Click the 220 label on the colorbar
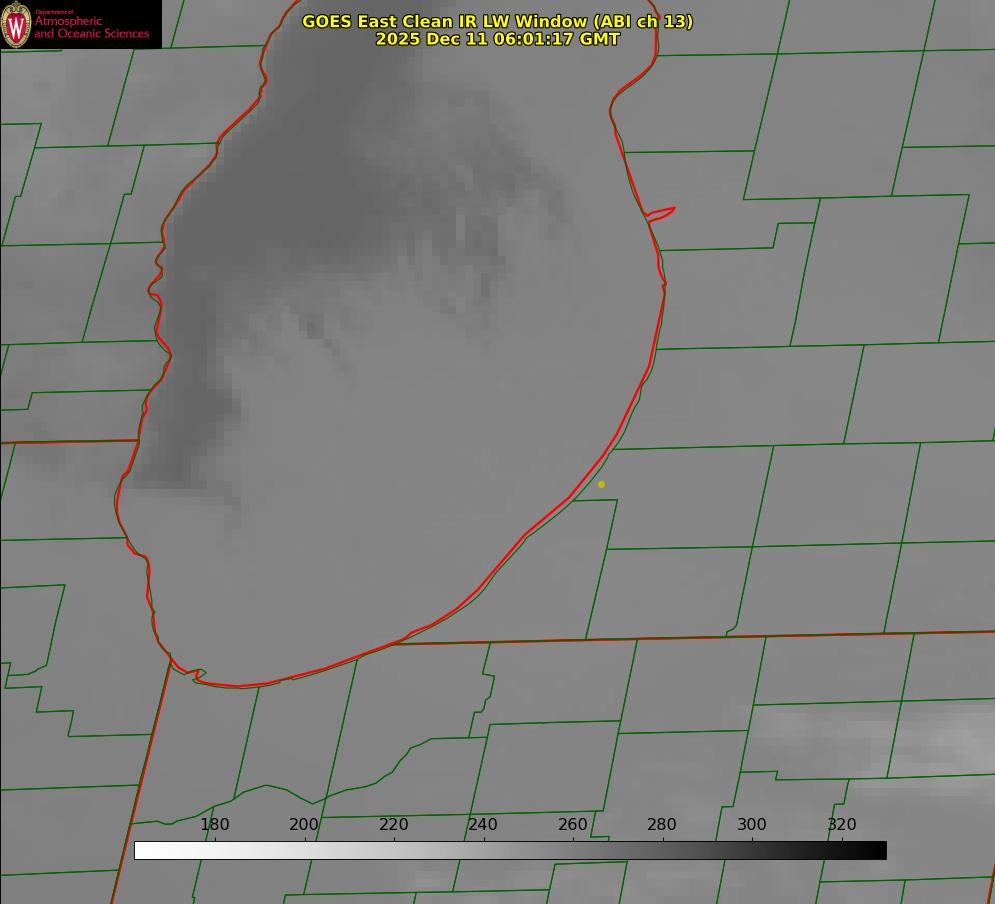This screenshot has width=995, height=904. pyautogui.click(x=394, y=825)
